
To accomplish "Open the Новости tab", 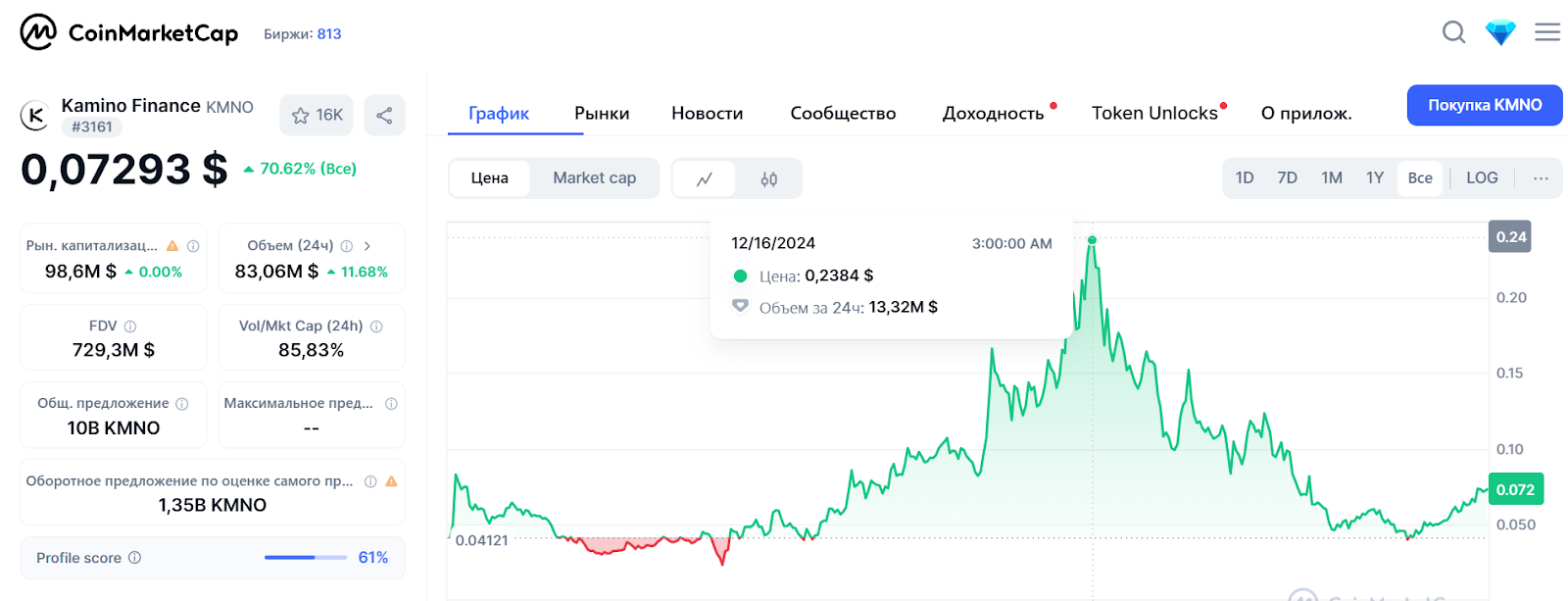I will 708,114.
